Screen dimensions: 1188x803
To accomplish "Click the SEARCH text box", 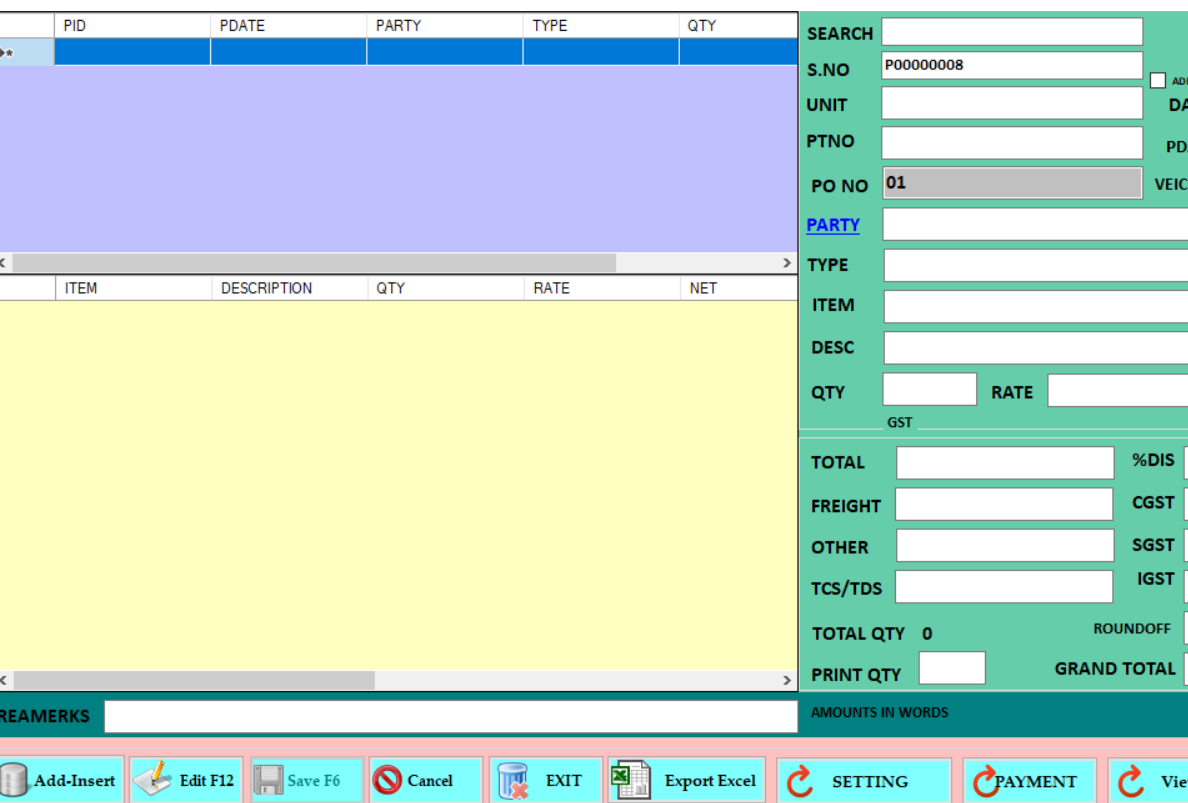I will click(1011, 33).
